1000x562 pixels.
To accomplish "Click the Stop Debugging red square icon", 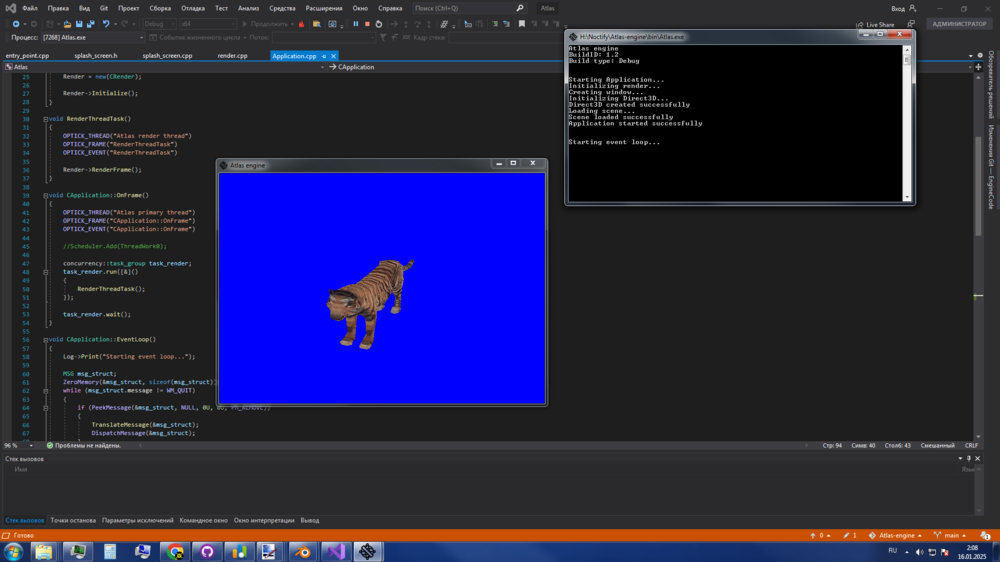I will coord(367,24).
